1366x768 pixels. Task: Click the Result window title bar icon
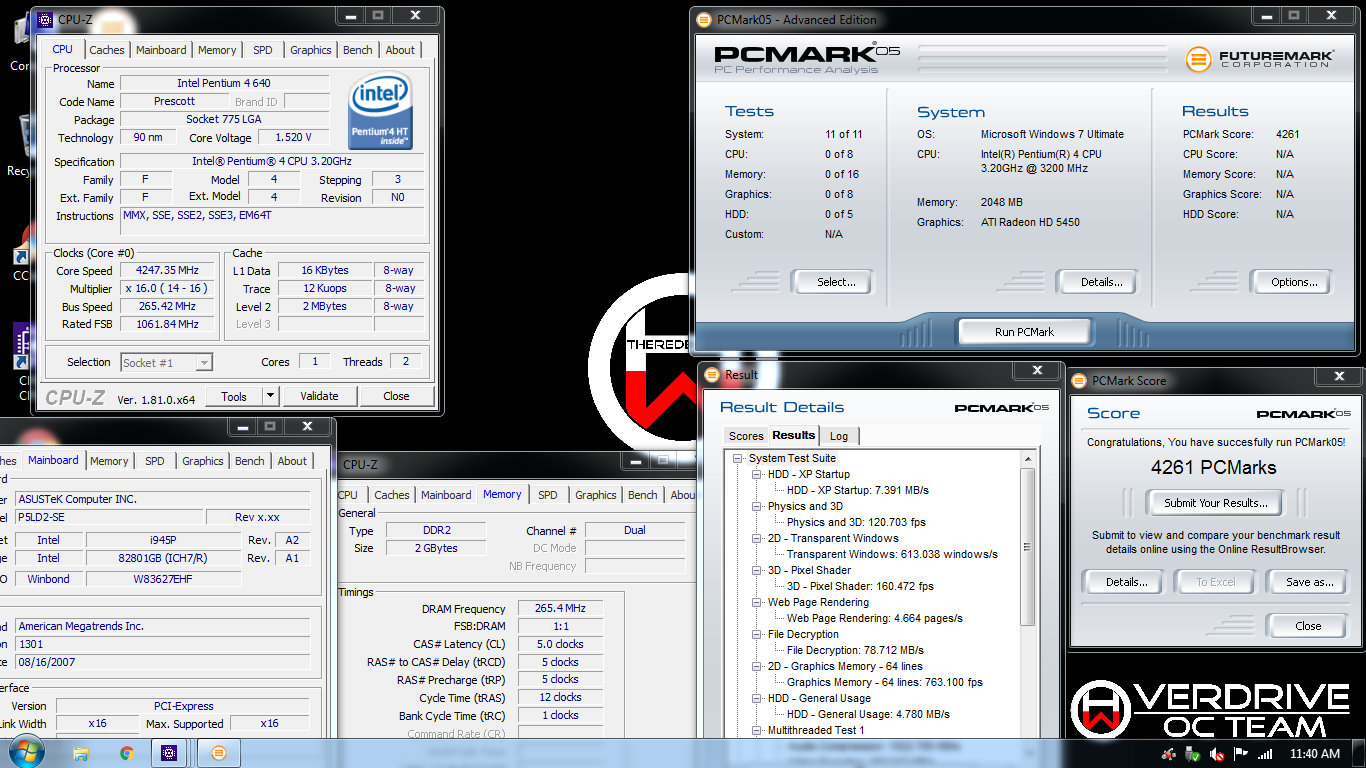tap(712, 375)
